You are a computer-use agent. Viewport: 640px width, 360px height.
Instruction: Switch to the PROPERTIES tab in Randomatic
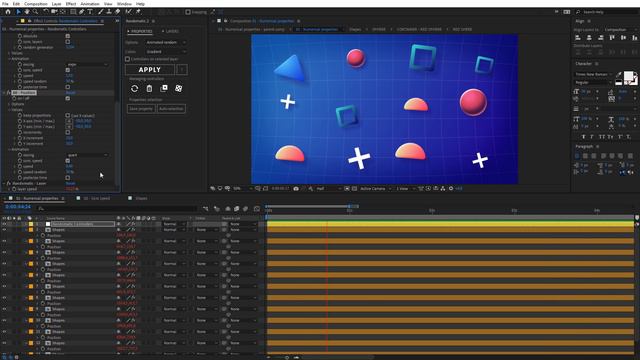[x=140, y=31]
